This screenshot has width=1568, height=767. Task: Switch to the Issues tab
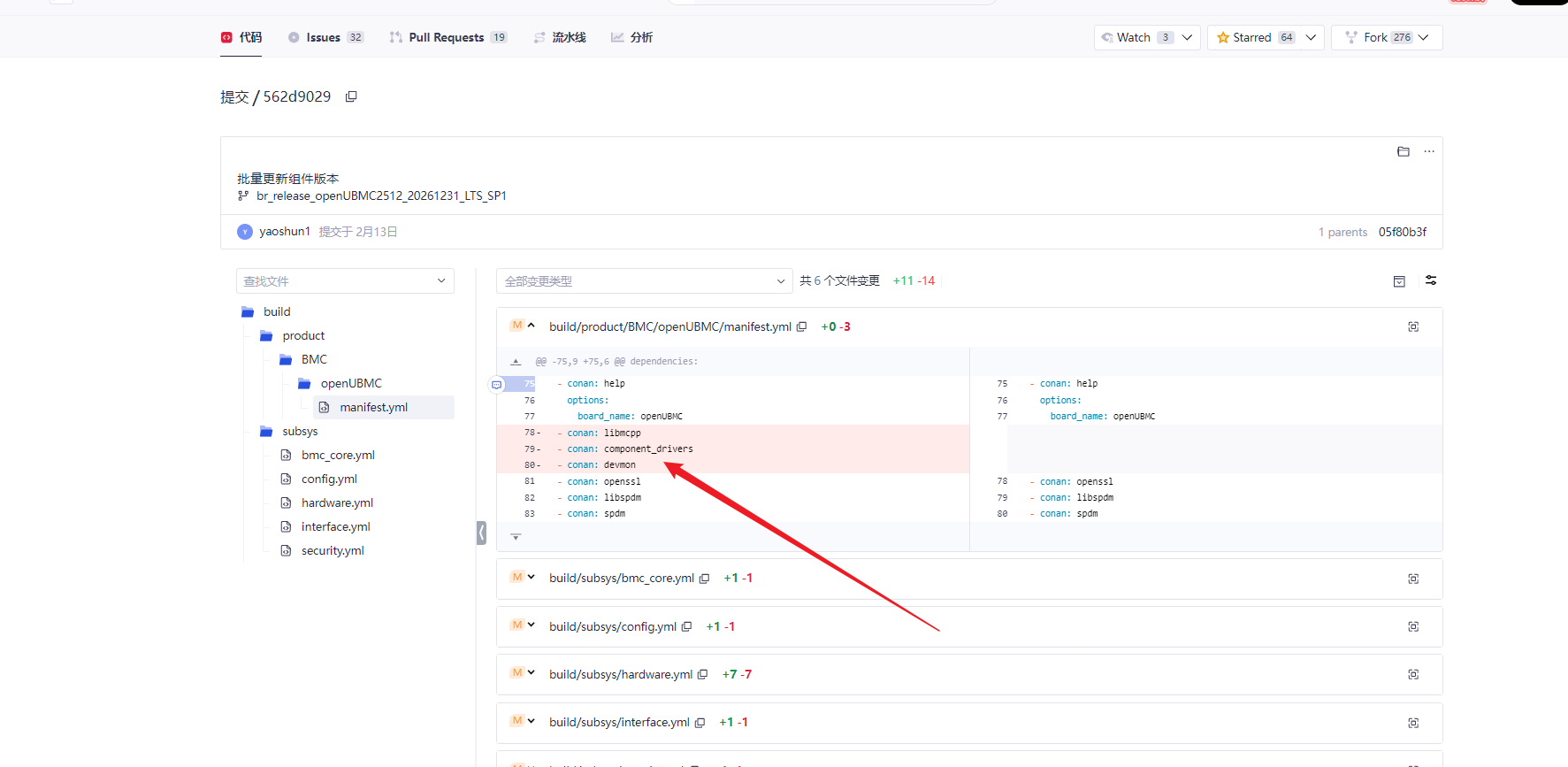pos(325,37)
